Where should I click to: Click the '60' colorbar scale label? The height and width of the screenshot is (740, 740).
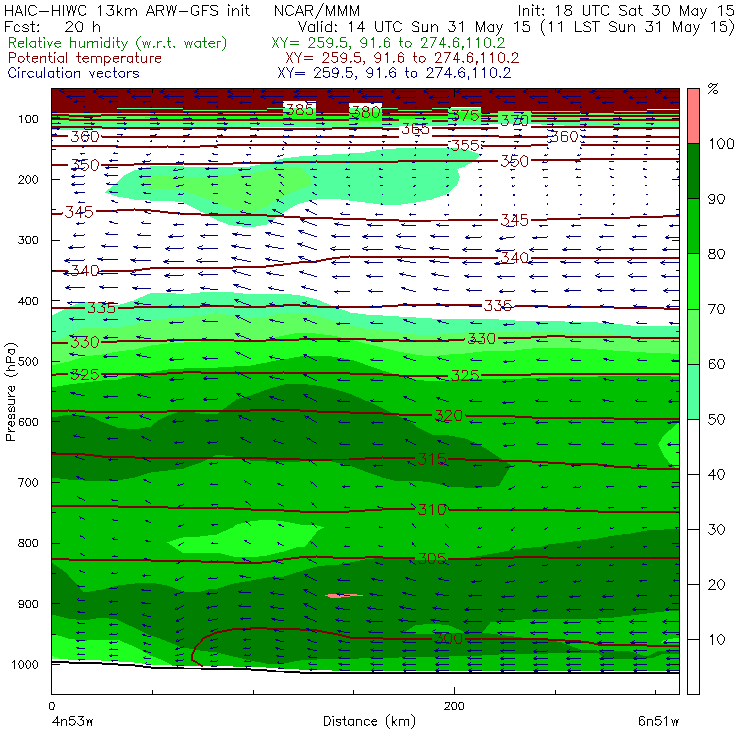pos(716,364)
